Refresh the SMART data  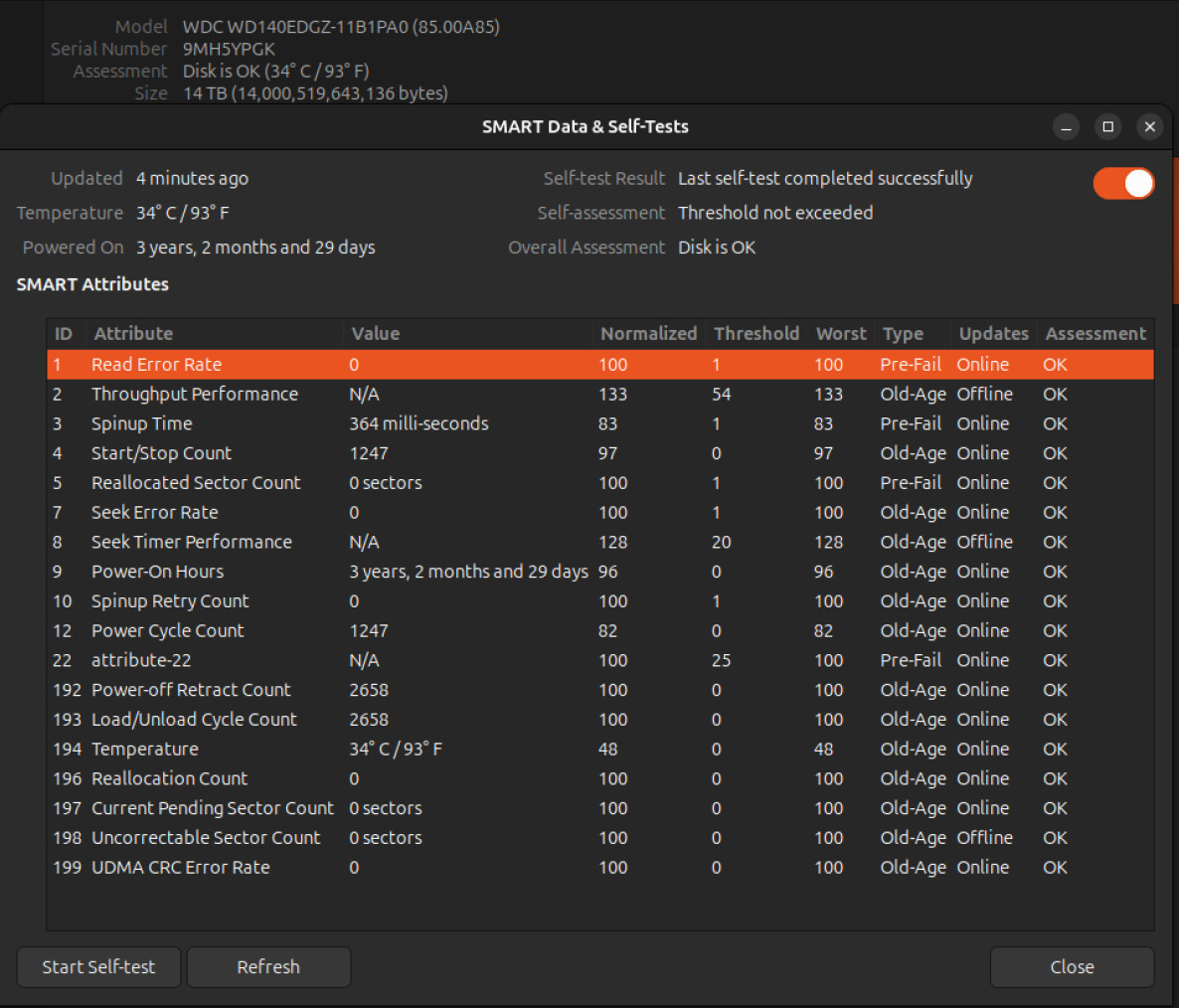[x=268, y=966]
